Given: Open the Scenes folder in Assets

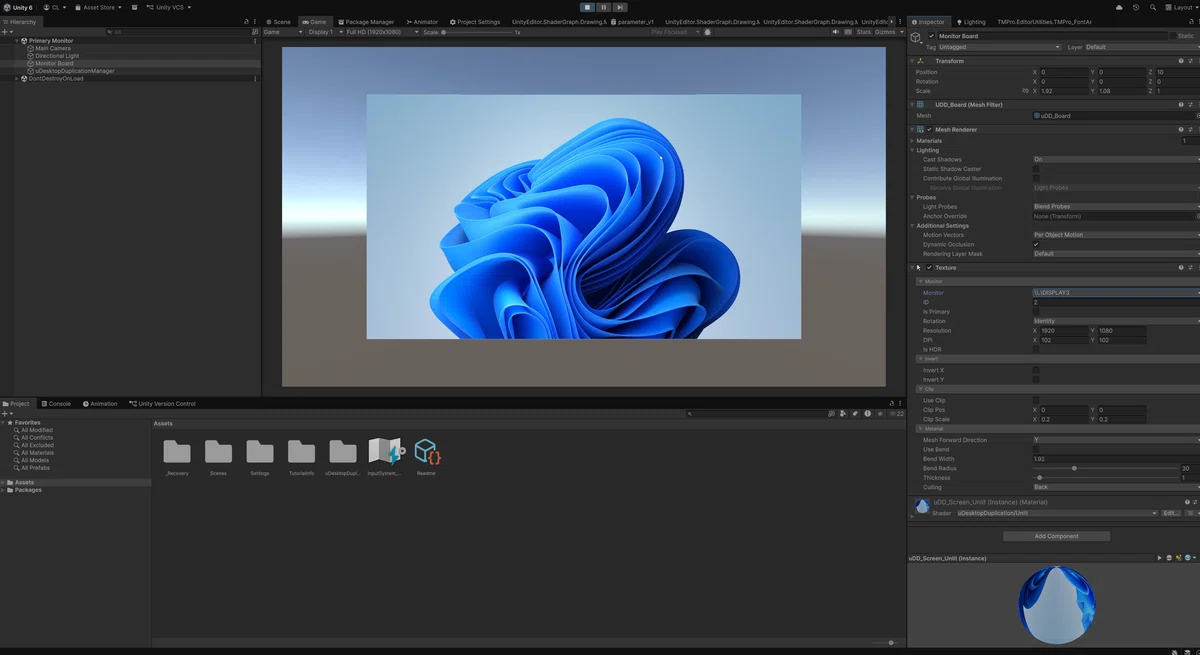Looking at the screenshot, I should (218, 455).
